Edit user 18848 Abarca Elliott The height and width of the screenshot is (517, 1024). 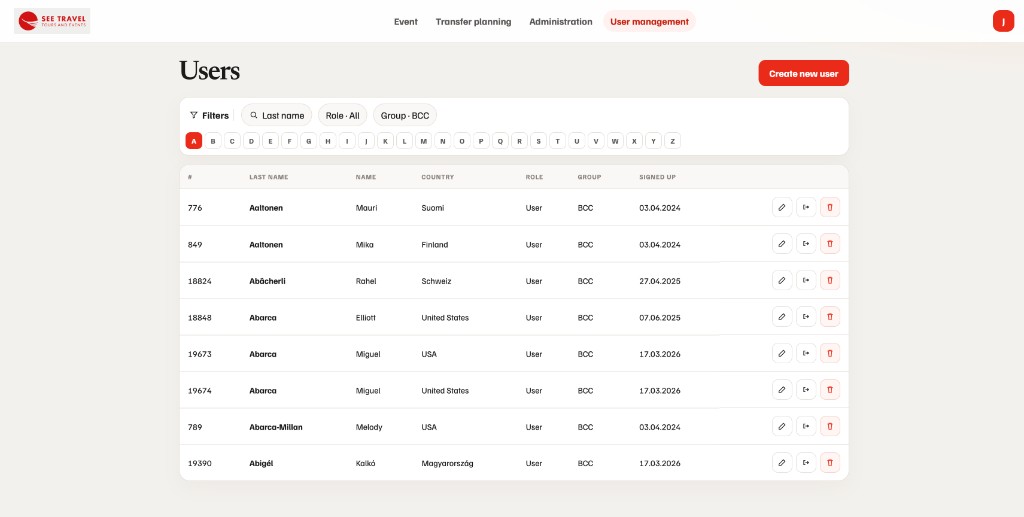(782, 317)
